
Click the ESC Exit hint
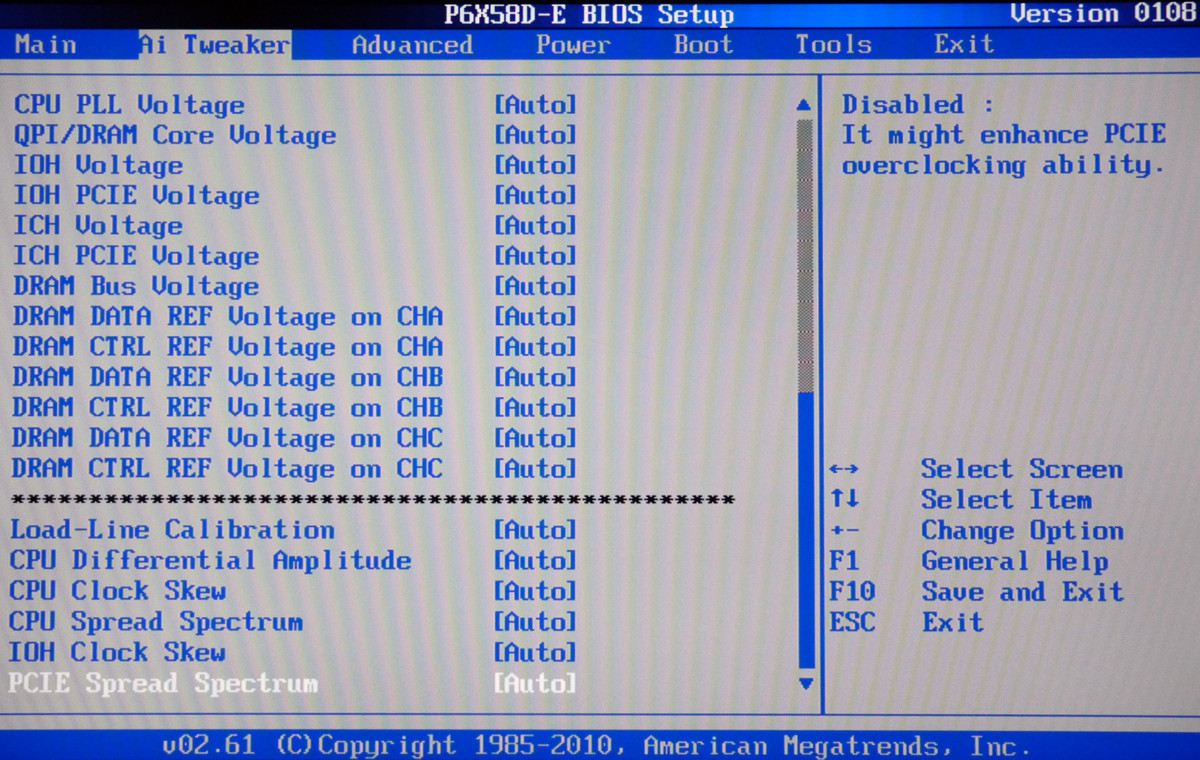(907, 622)
